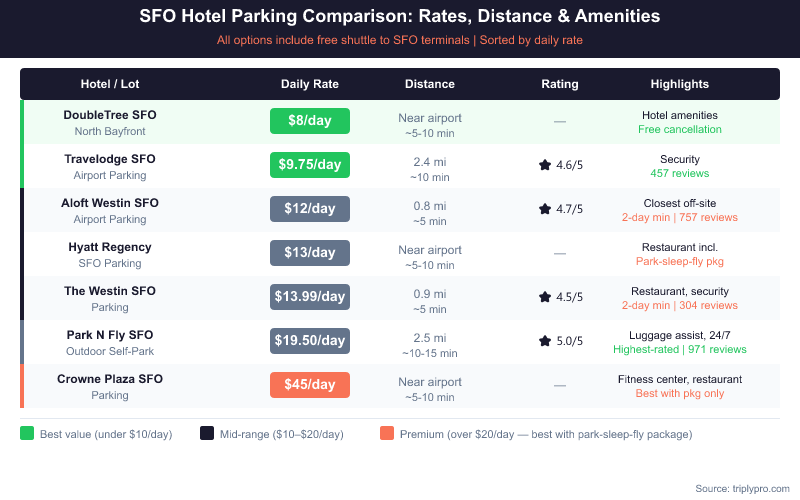800x500 pixels.
Task: Click the Distance column header
Action: point(430,84)
